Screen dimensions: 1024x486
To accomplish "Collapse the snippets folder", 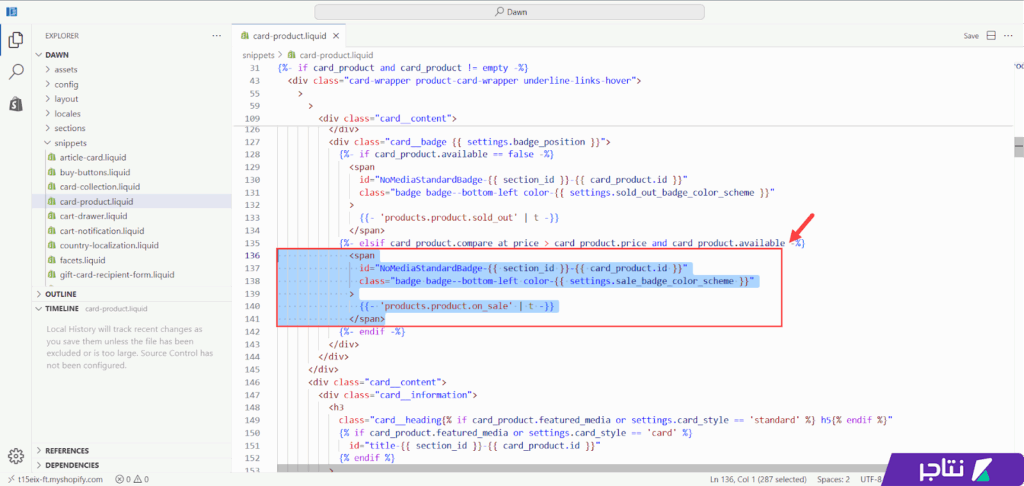I will click(x=70, y=143).
